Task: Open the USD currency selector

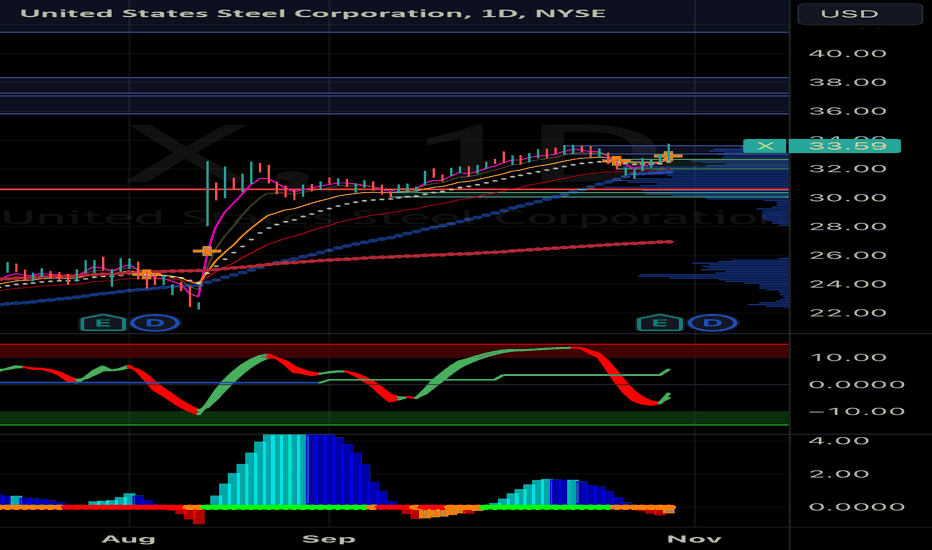Action: pos(859,14)
